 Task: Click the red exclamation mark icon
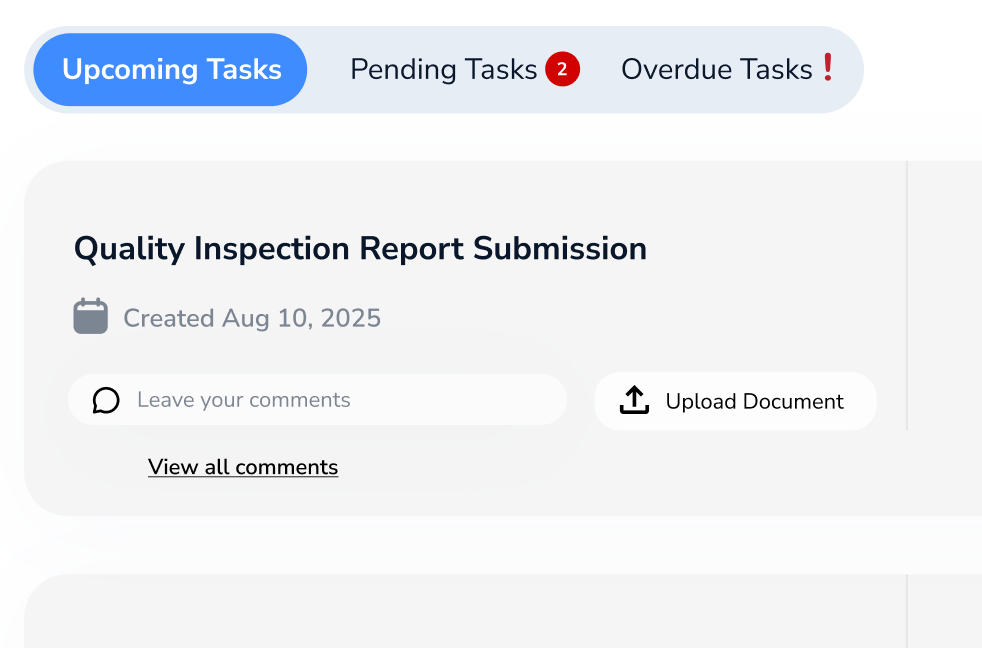click(x=827, y=68)
